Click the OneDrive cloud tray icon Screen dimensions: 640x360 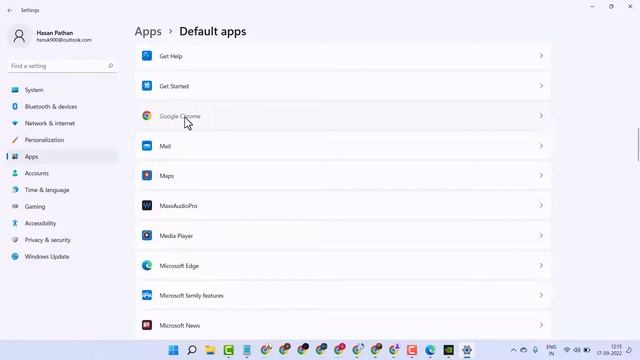pyautogui.click(x=524, y=350)
